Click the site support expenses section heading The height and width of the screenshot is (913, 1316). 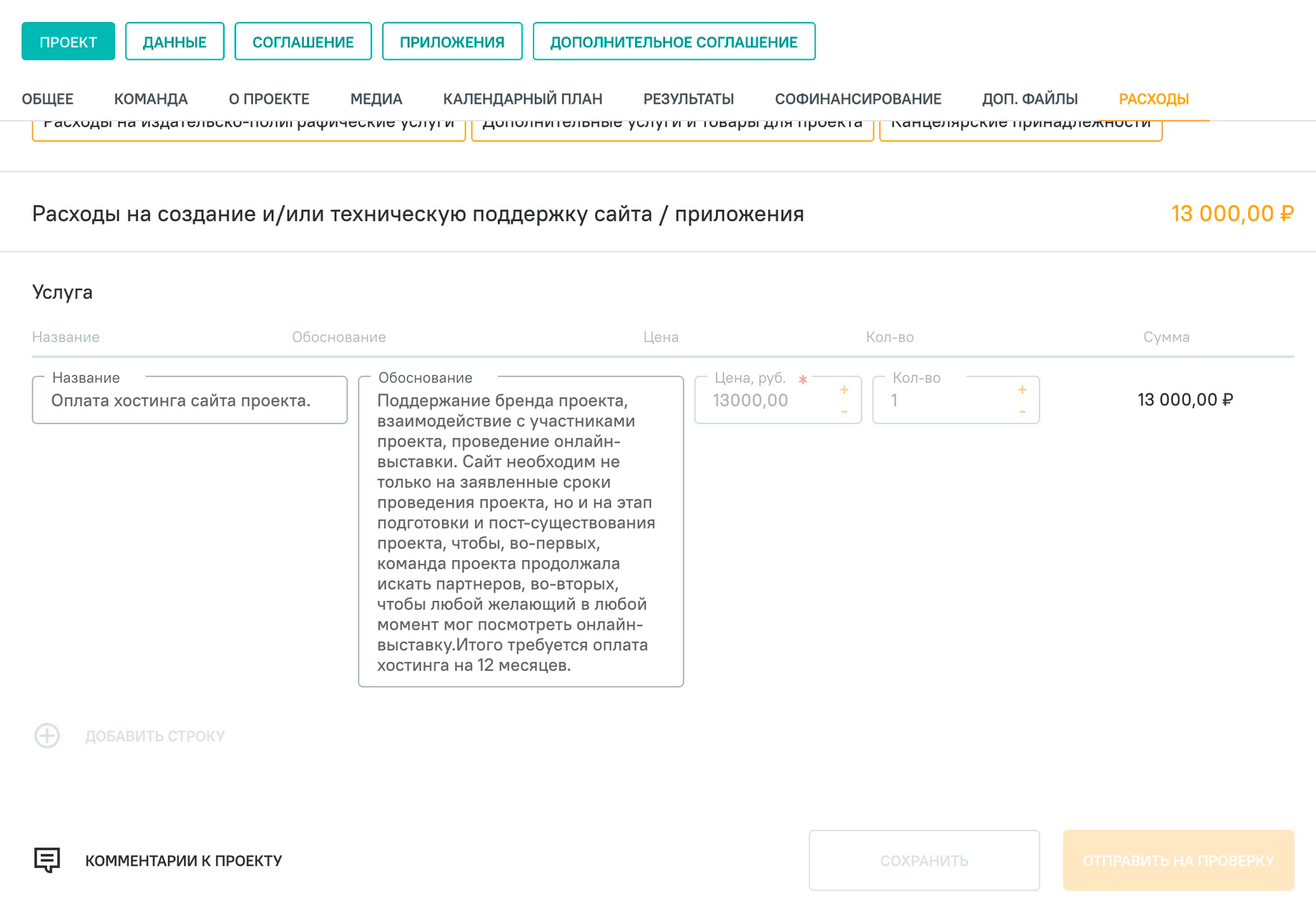pyautogui.click(x=418, y=214)
